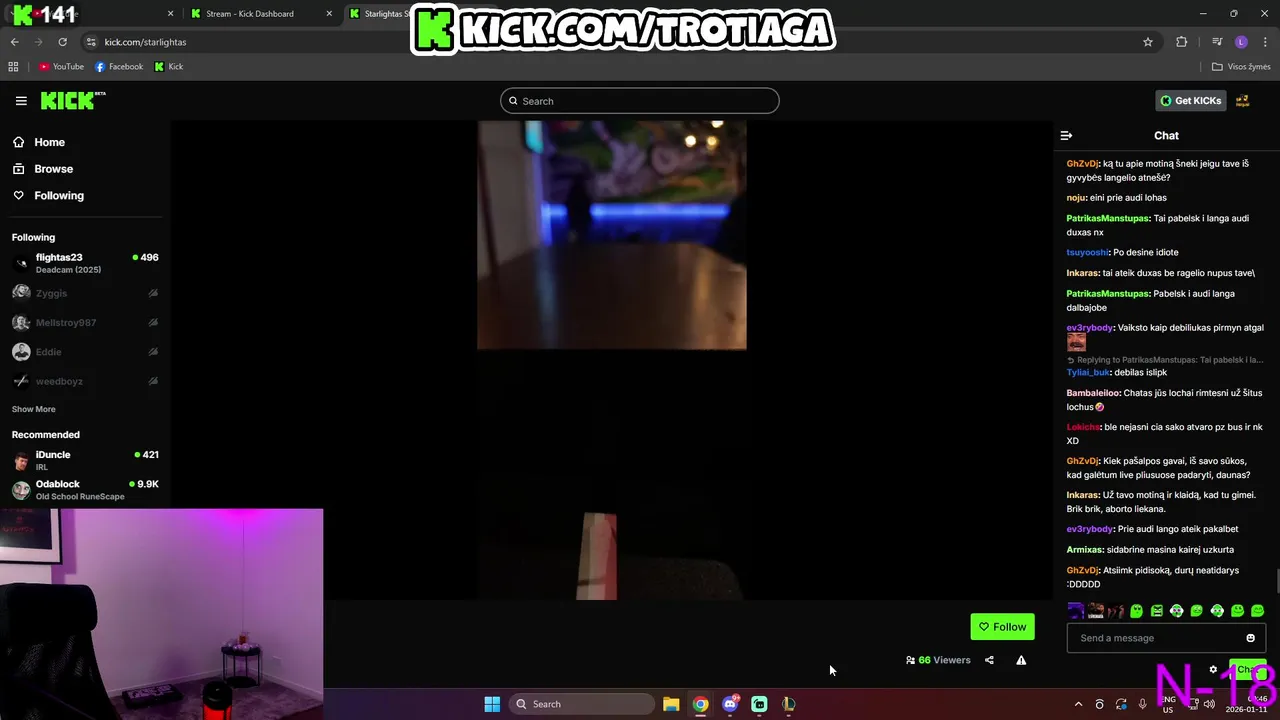The height and width of the screenshot is (720, 1280).
Task: Open the Windows Start button
Action: click(x=492, y=704)
